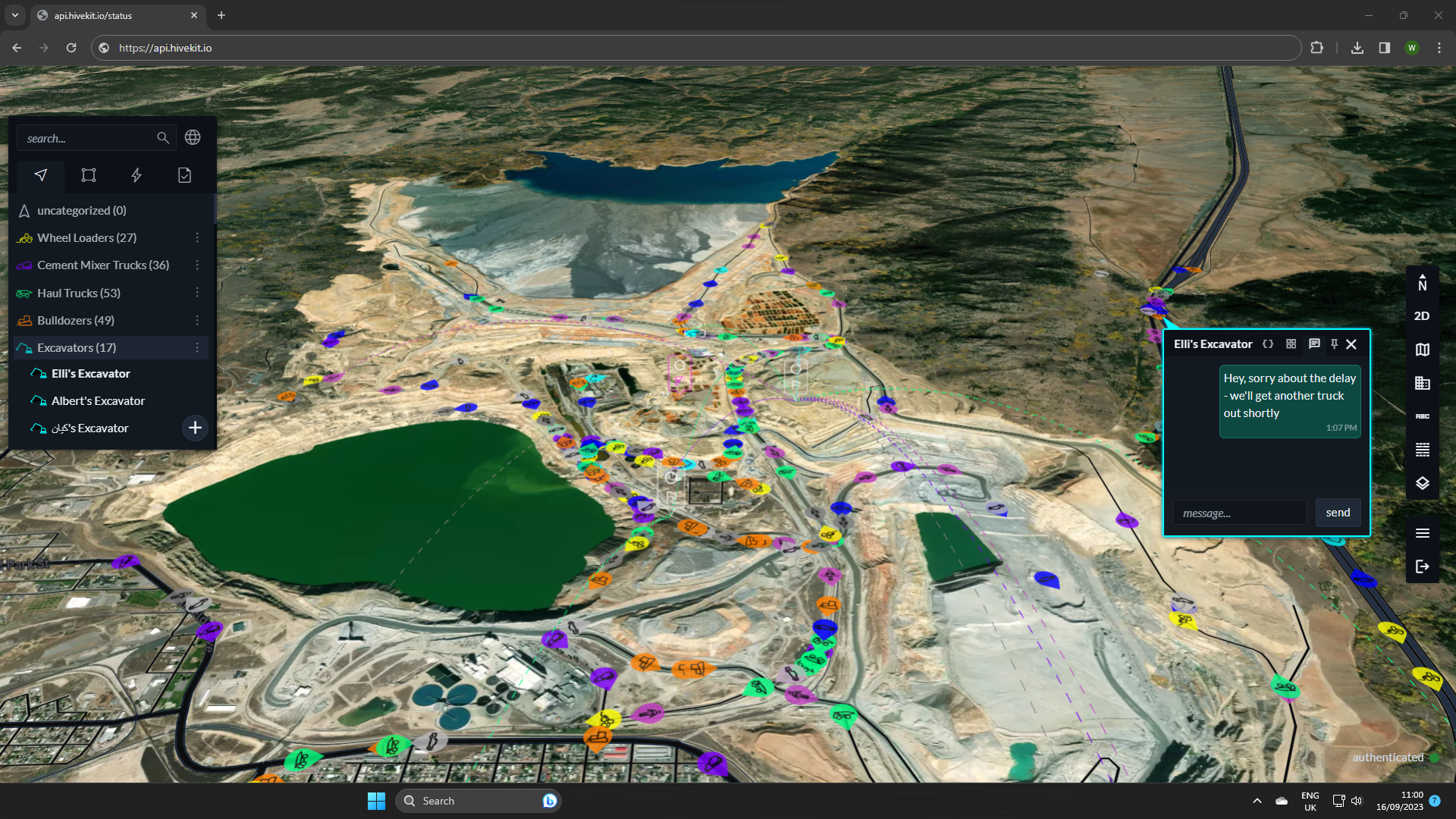Click the Windows taskbar Search box
This screenshot has width=1456, height=819.
(x=478, y=801)
